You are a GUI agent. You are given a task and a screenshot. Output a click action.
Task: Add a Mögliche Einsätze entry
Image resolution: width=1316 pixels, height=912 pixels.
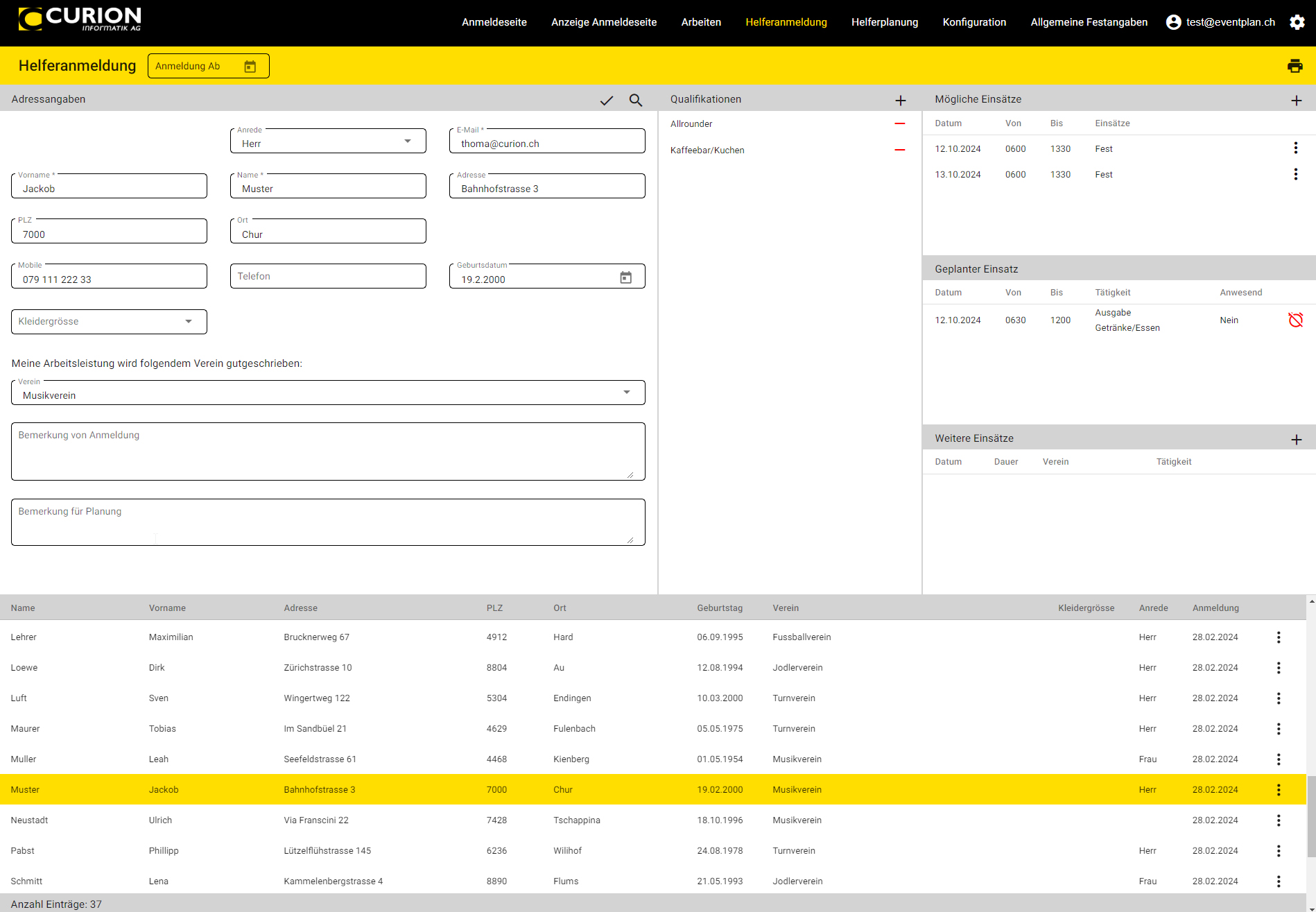point(1296,101)
